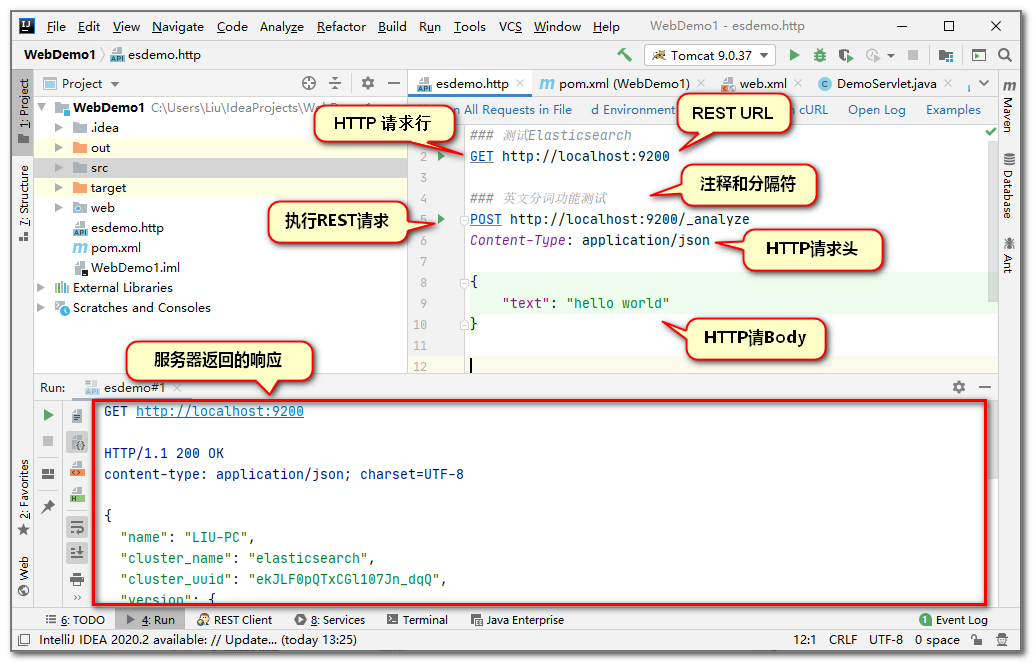Open the Refactor menu
Screen dimensions: 1033x663
coord(341,26)
